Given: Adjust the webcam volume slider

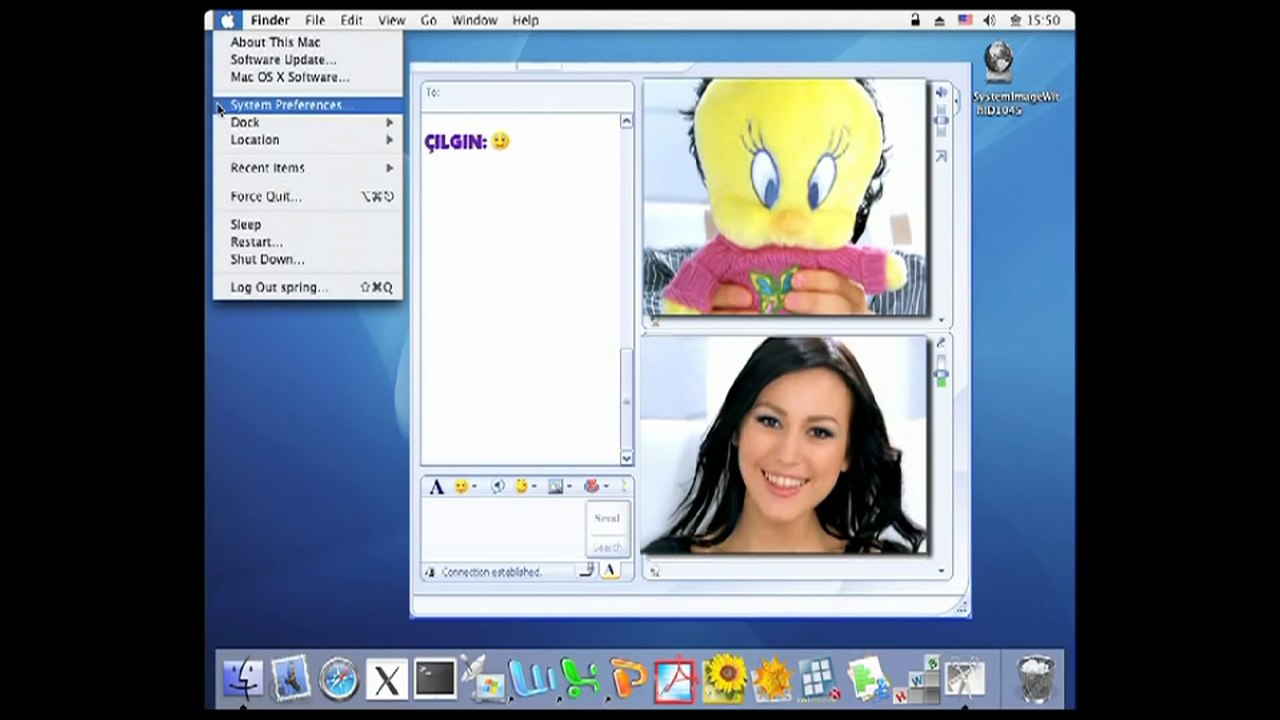Looking at the screenshot, I should point(941,122).
